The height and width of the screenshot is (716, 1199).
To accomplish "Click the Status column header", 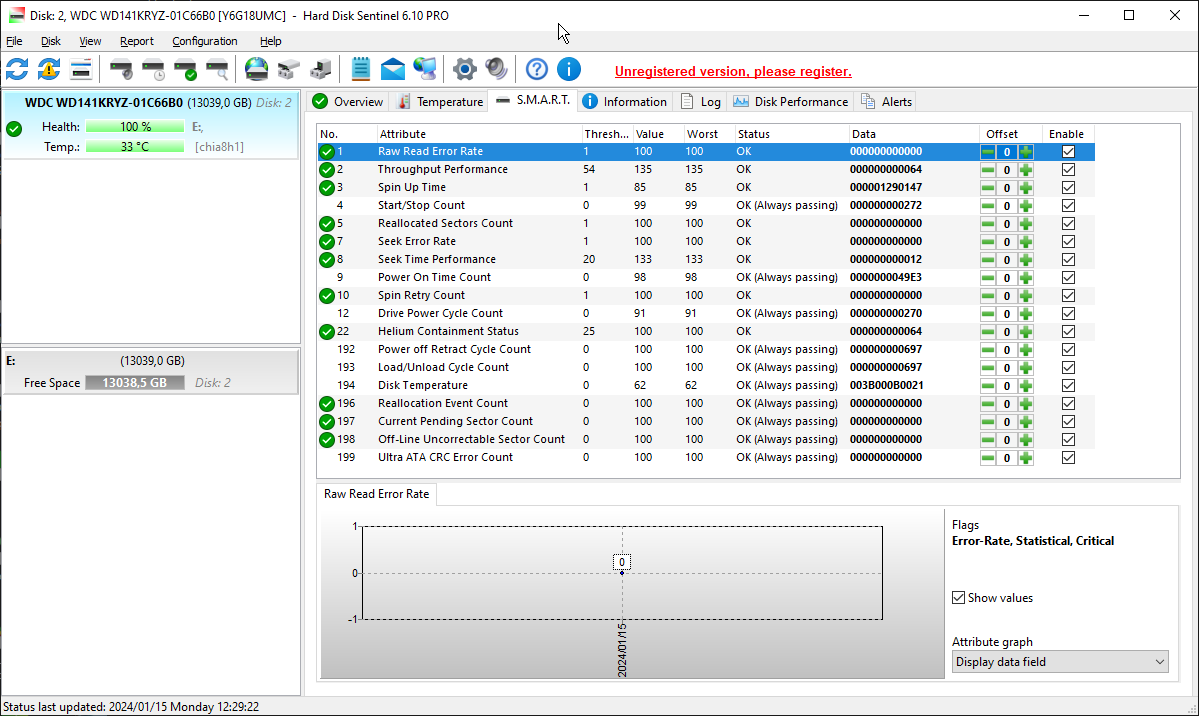I will point(791,134).
